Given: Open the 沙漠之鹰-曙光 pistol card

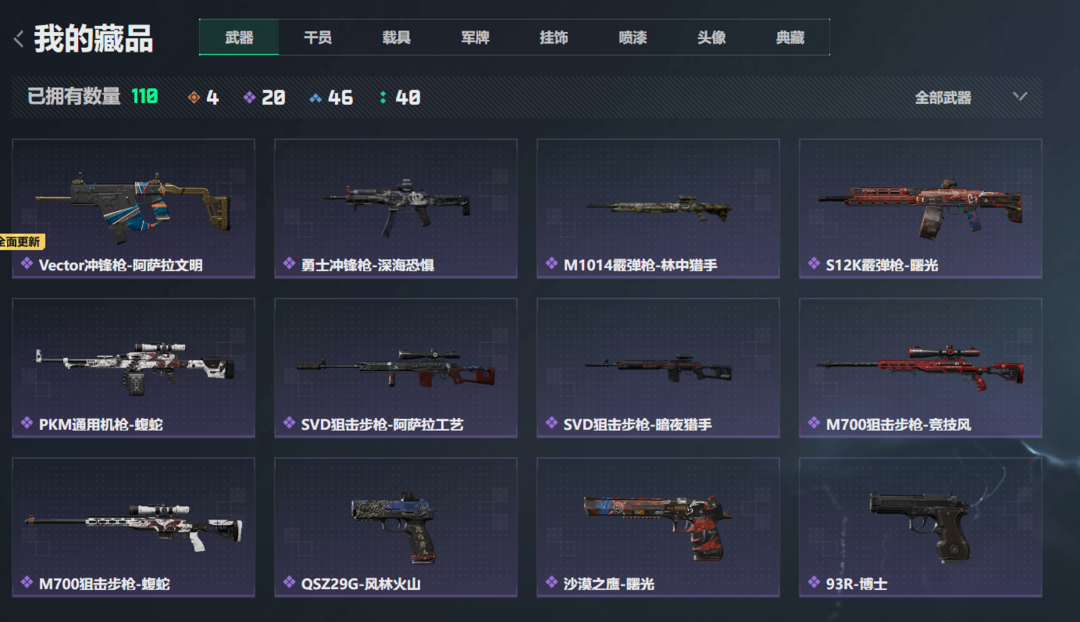Looking at the screenshot, I should tap(658, 527).
